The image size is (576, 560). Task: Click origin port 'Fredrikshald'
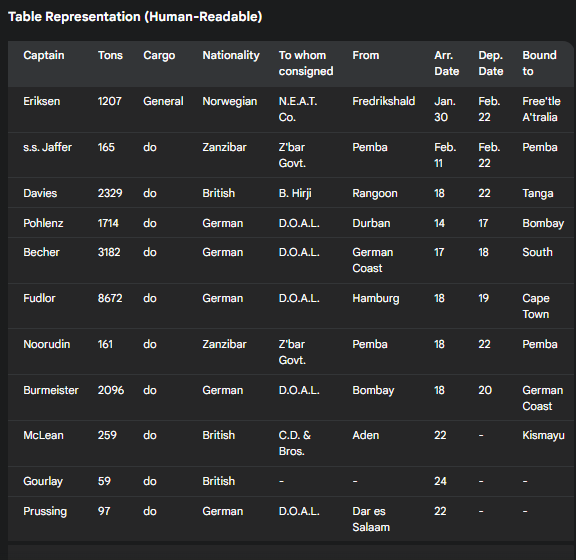pos(384,101)
